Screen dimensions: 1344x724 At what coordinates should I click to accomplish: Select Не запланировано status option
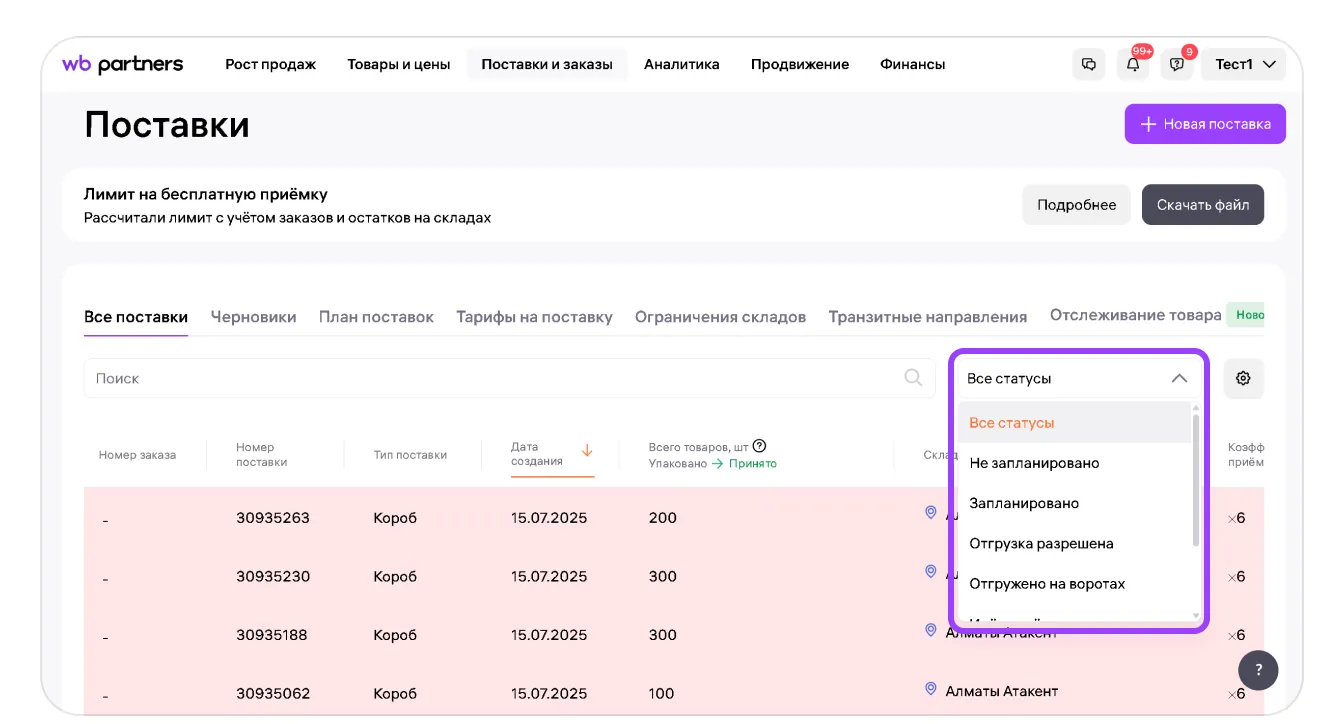click(x=1034, y=463)
